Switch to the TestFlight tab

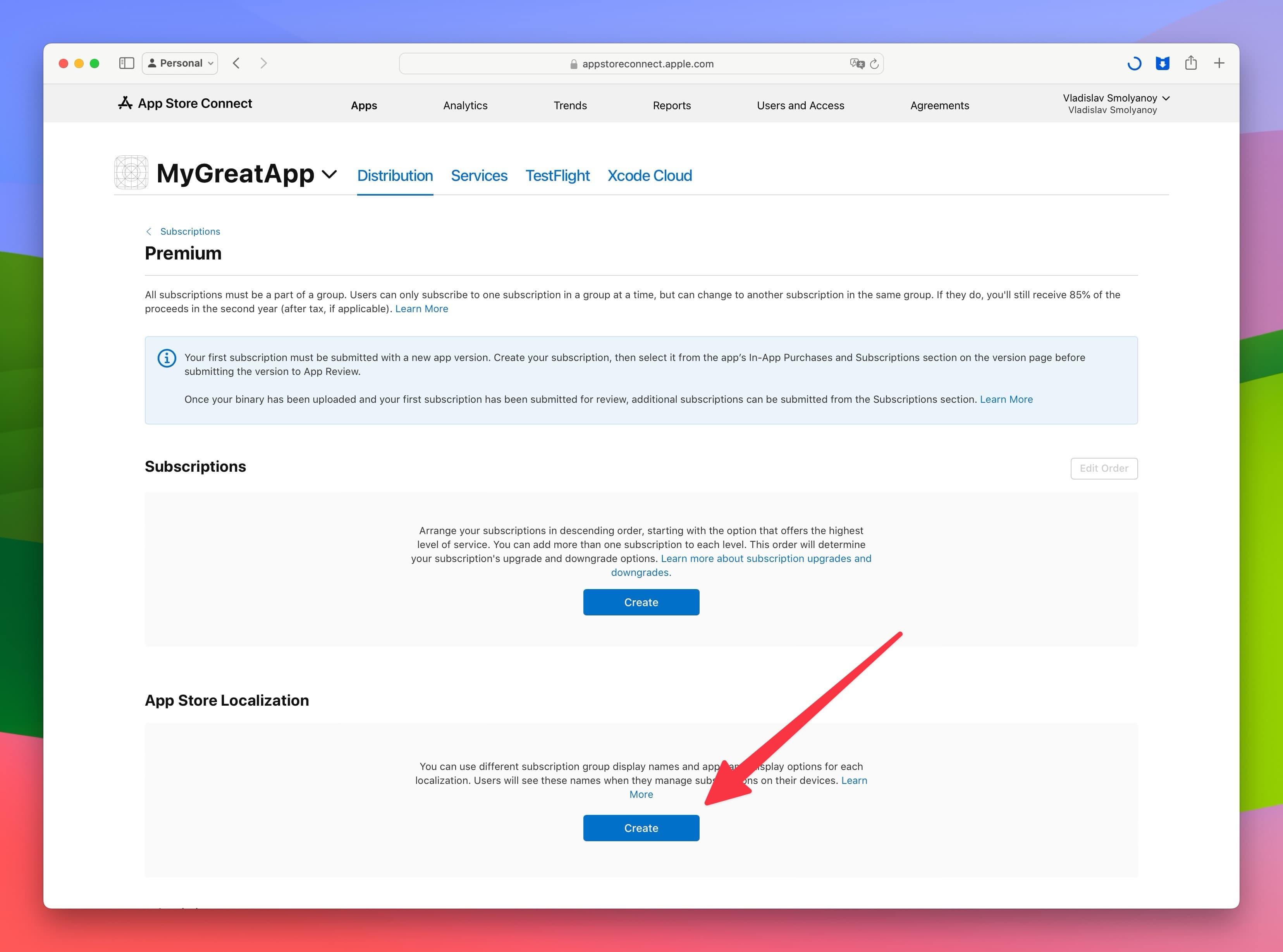pyautogui.click(x=557, y=176)
